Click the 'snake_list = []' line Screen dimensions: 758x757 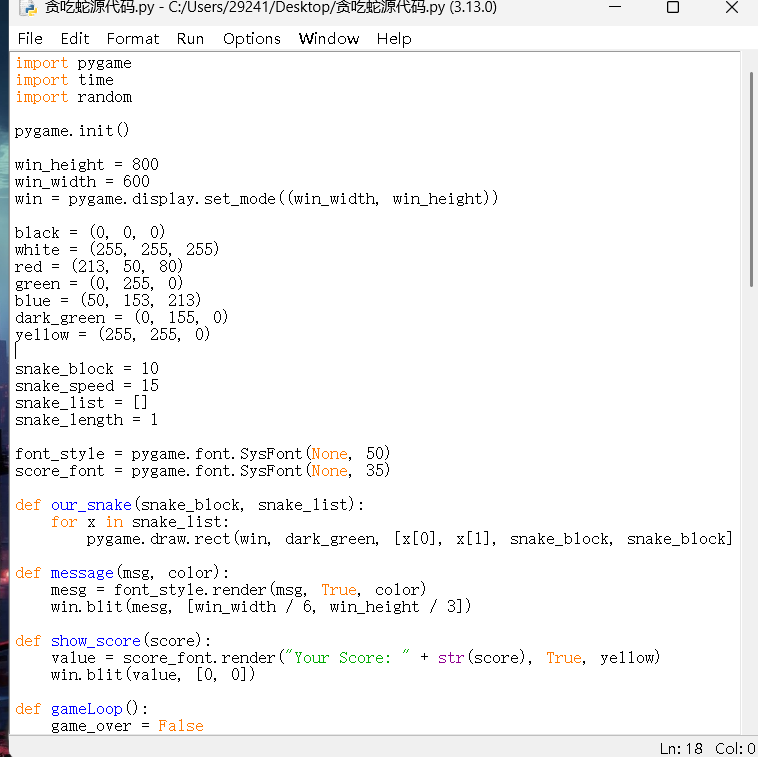[x=81, y=403]
